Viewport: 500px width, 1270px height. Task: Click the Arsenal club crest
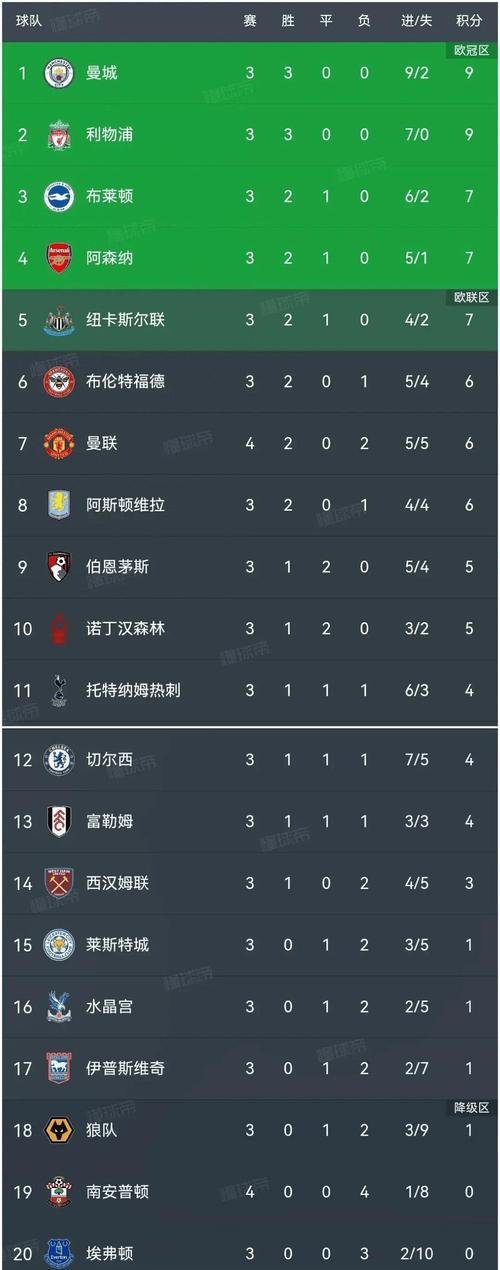(59, 258)
